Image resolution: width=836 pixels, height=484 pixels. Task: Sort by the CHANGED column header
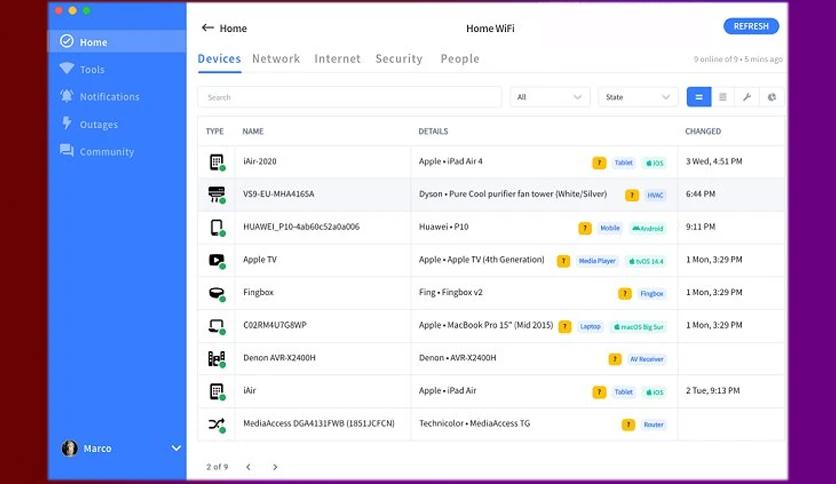703,131
